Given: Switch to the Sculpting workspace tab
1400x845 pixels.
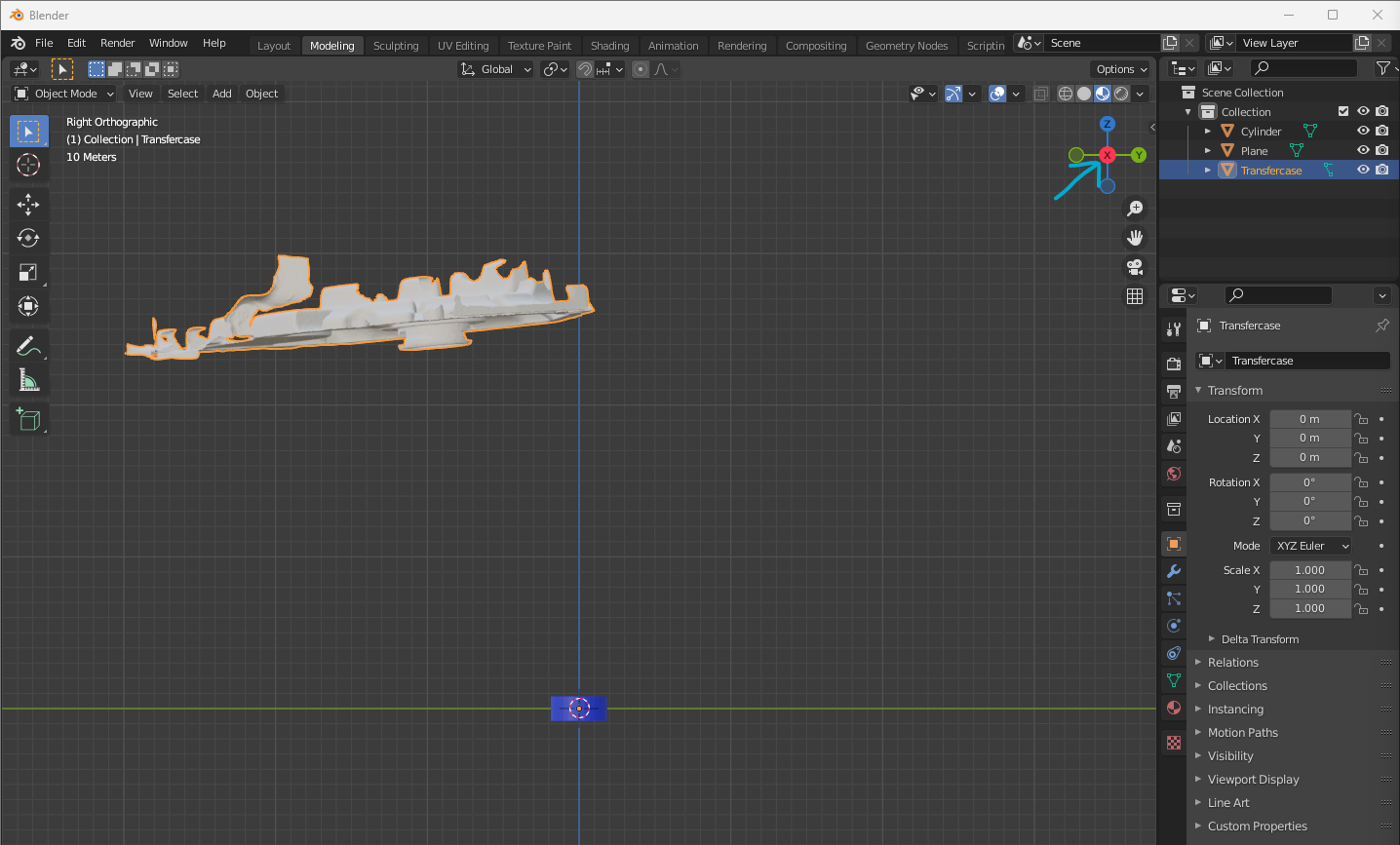Looking at the screenshot, I should point(396,46).
